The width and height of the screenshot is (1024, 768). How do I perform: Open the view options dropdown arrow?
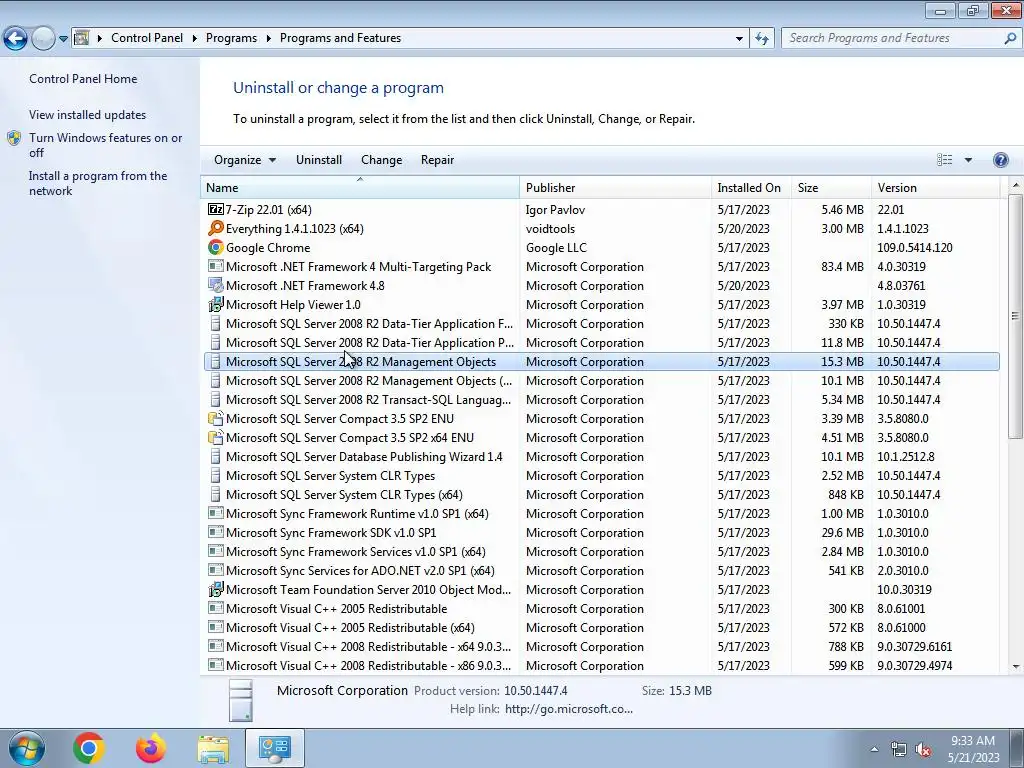(x=968, y=160)
